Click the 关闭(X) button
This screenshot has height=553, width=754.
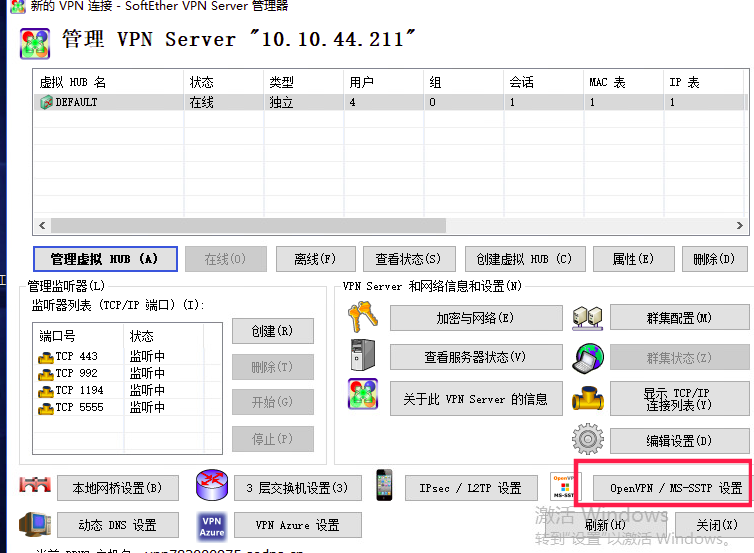(713, 525)
